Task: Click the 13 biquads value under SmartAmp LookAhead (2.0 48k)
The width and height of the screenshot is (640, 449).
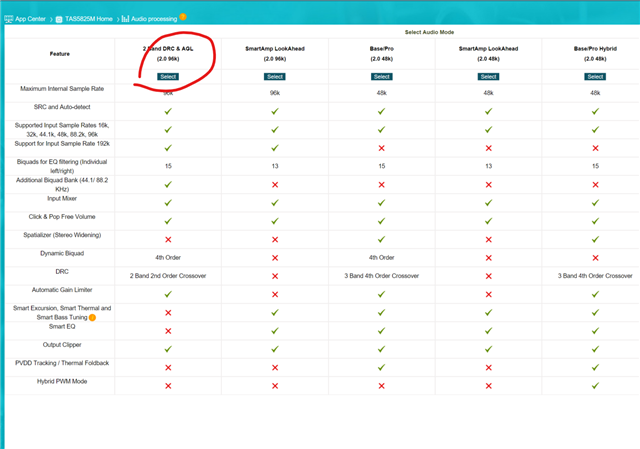Action: pos(489,166)
